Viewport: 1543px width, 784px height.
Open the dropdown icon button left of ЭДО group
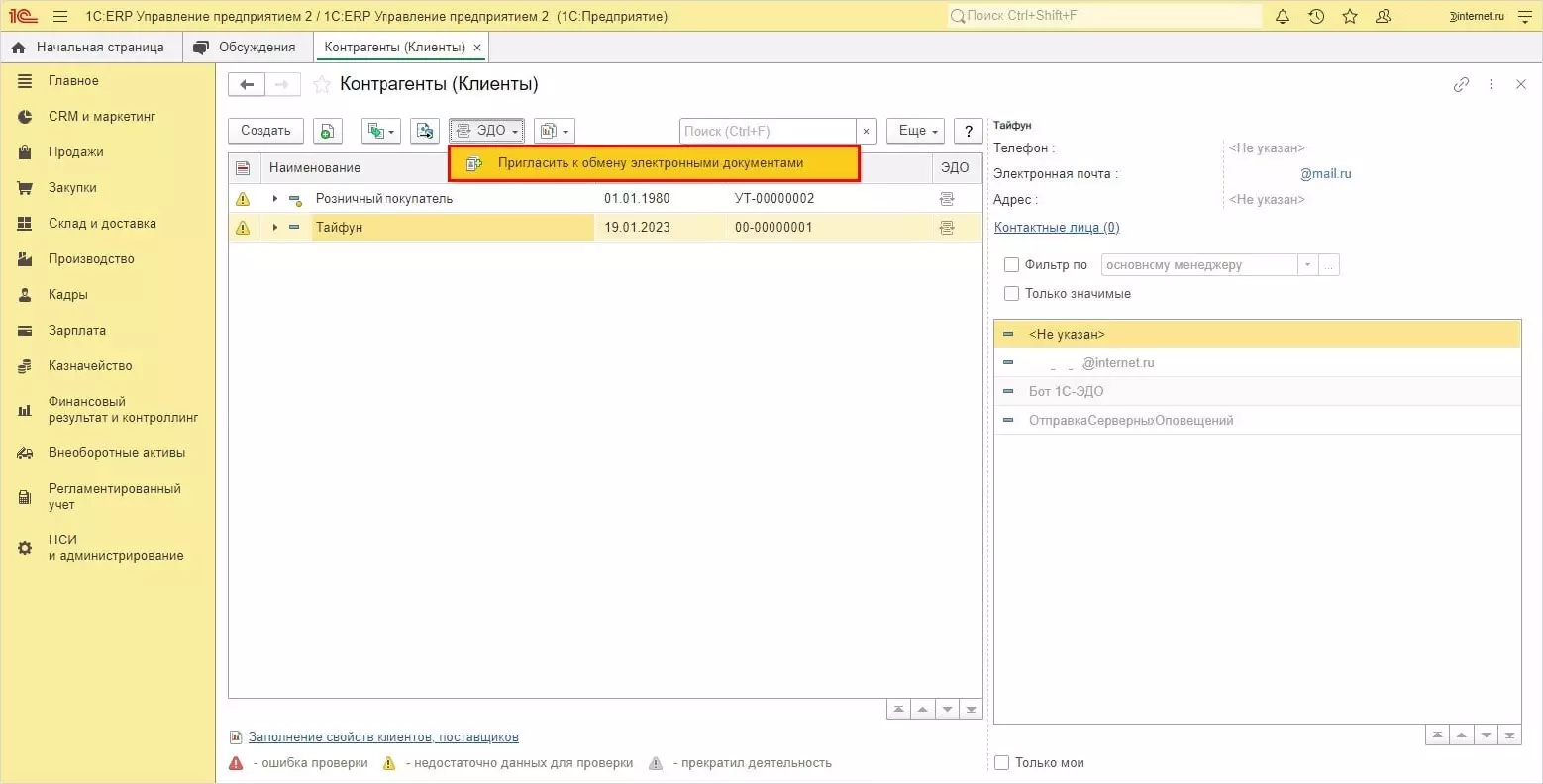381,131
